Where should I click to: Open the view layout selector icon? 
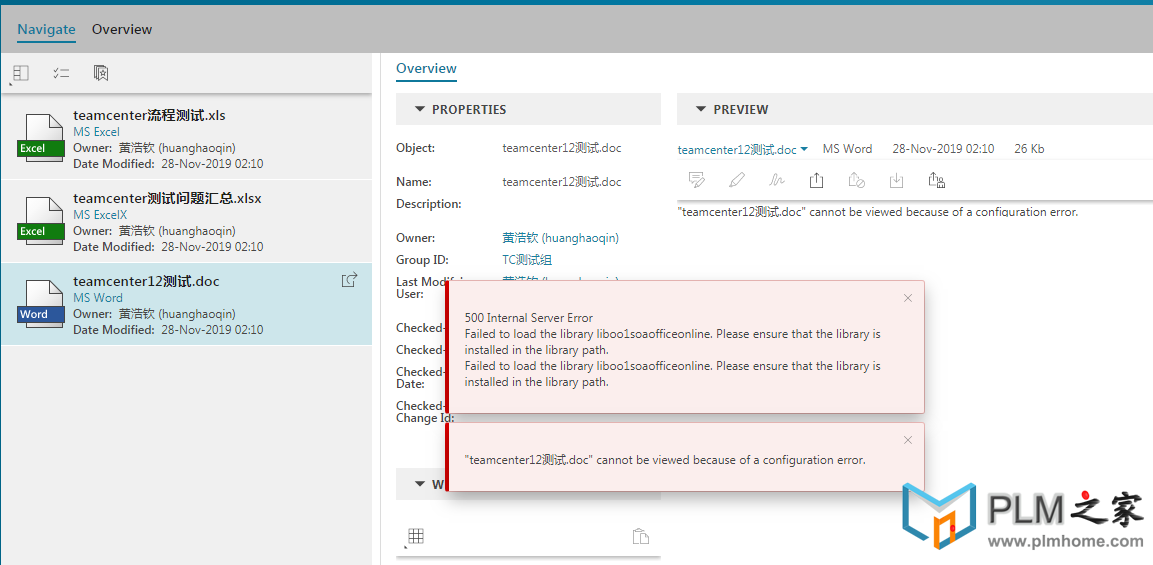(x=21, y=73)
